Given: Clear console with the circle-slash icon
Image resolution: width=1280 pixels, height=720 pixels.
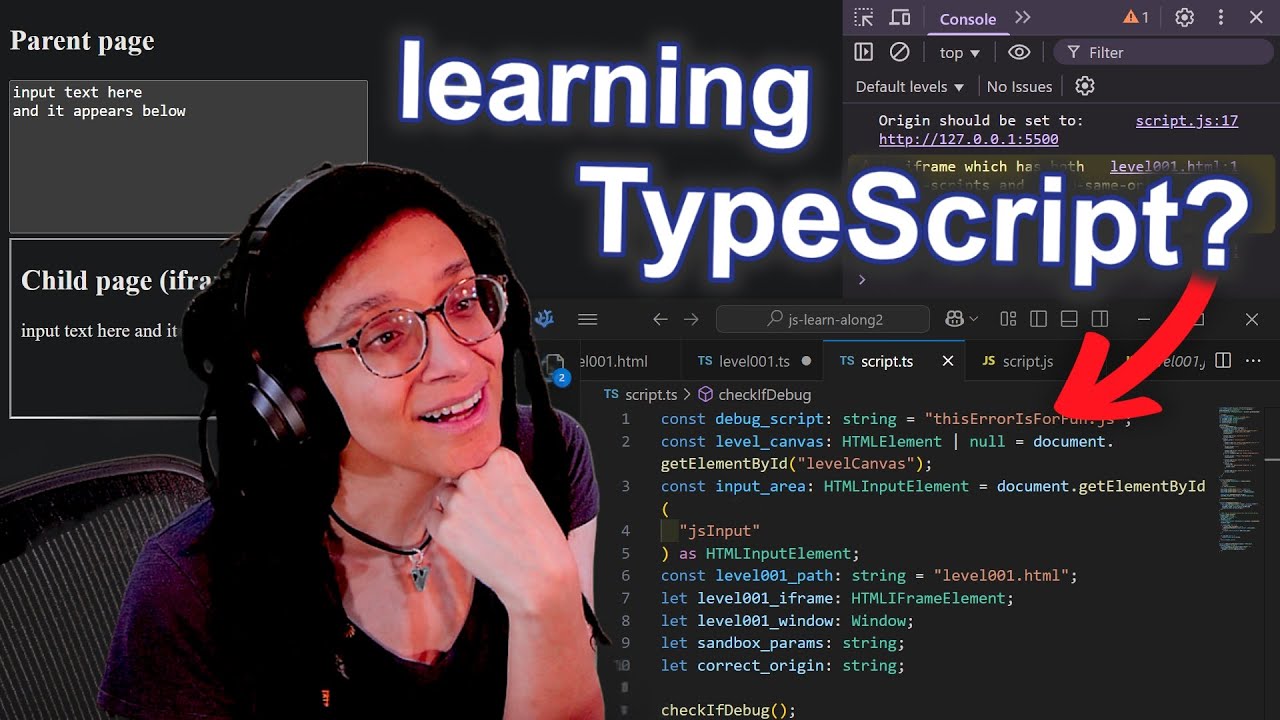Looking at the screenshot, I should 900,52.
